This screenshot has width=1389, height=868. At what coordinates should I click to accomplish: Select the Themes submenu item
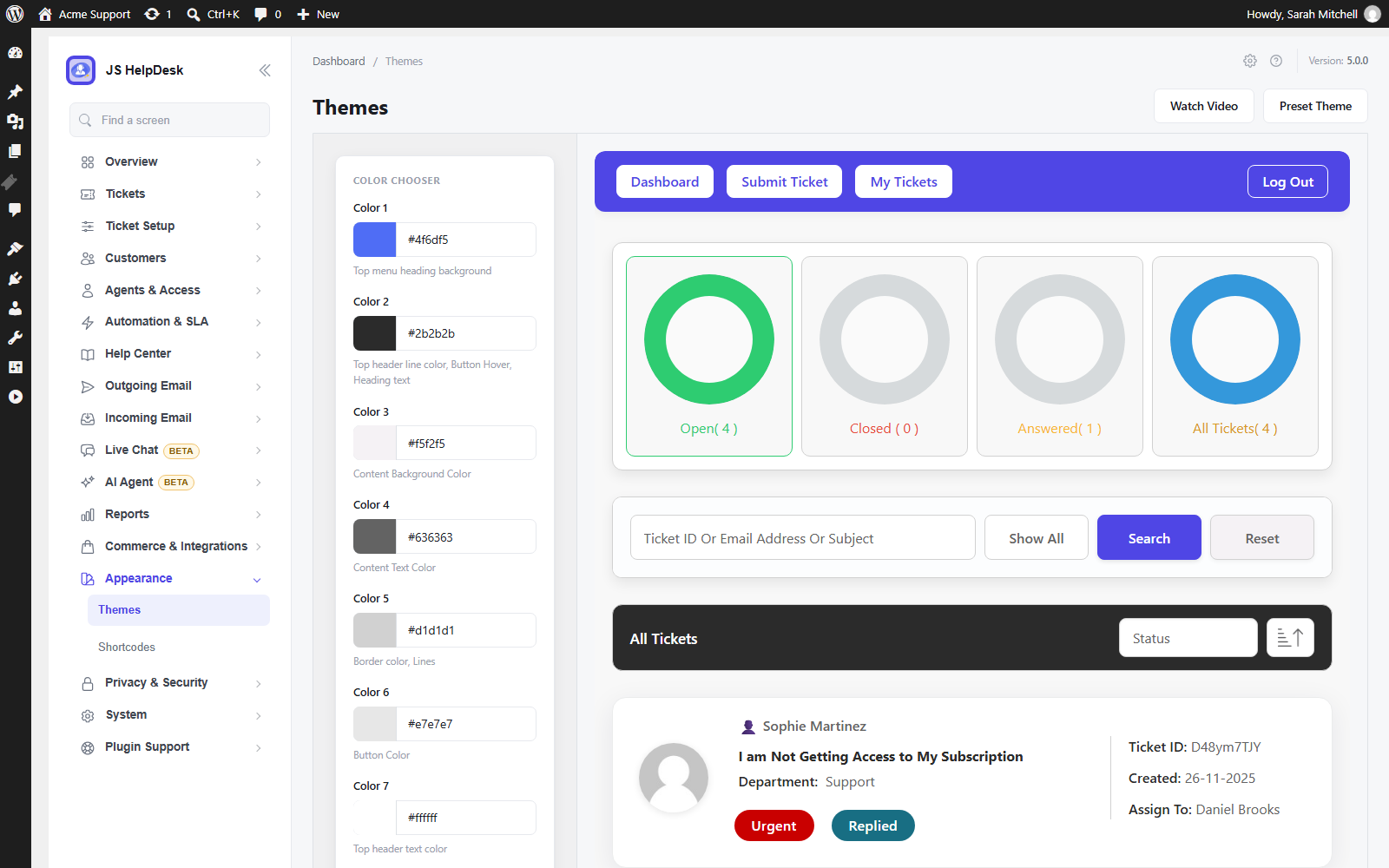[x=179, y=609]
